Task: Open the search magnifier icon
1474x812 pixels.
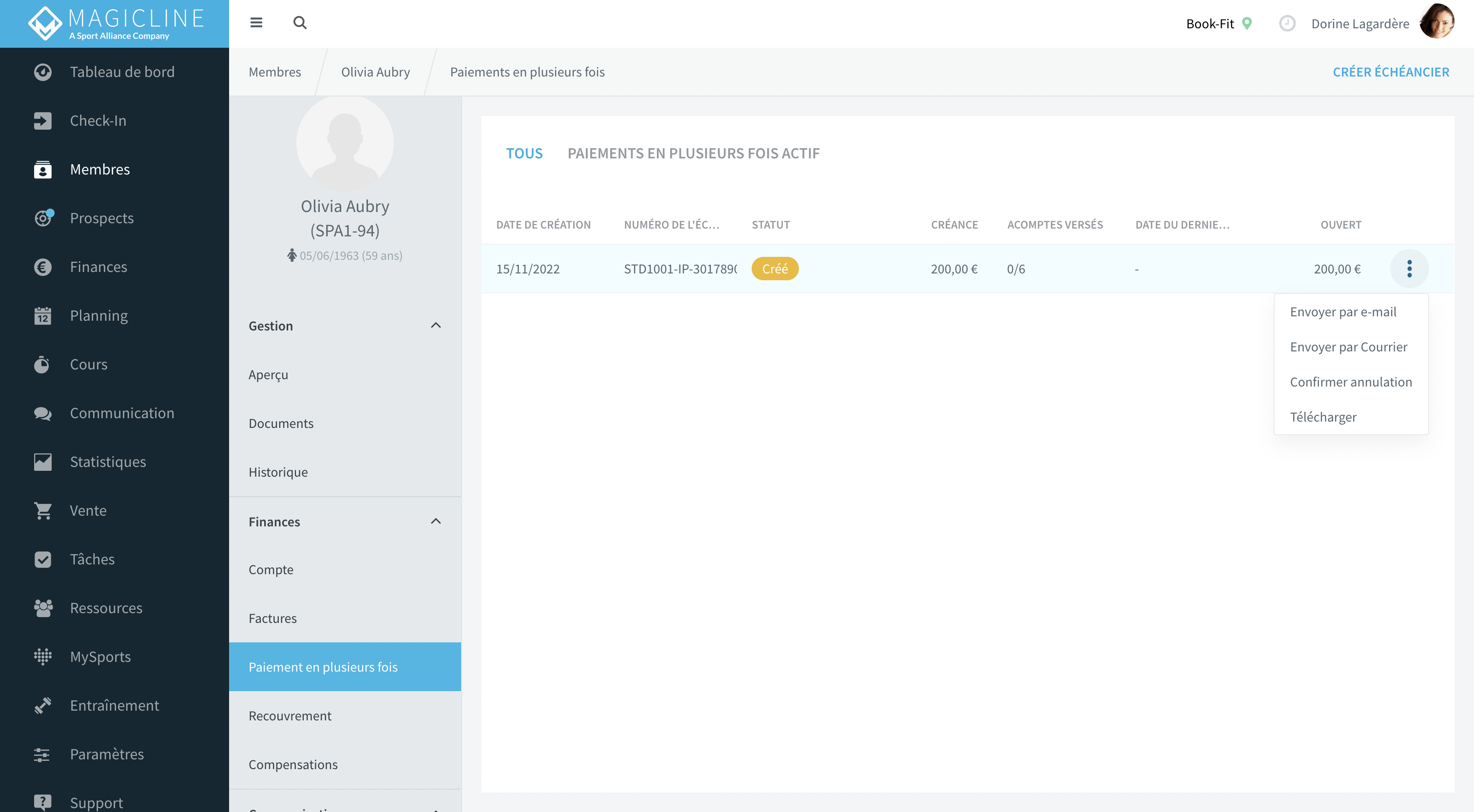Action: tap(300, 23)
